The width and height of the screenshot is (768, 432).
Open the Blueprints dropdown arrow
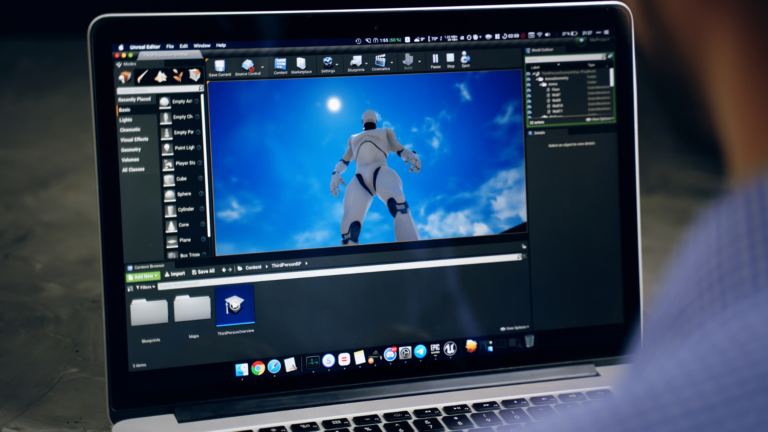[367, 63]
